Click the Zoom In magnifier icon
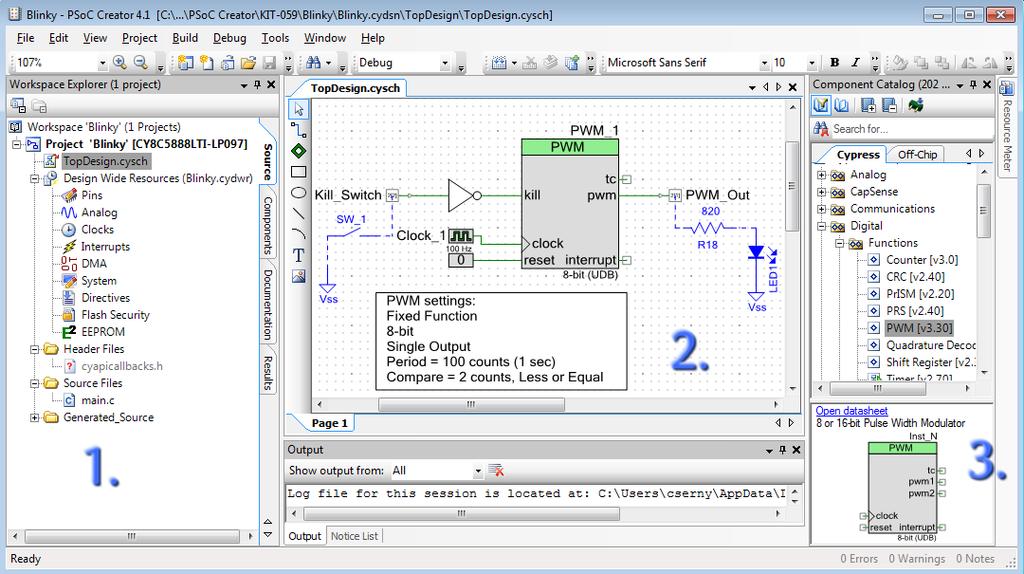Viewport: 1024px width, 574px height. click(120, 62)
